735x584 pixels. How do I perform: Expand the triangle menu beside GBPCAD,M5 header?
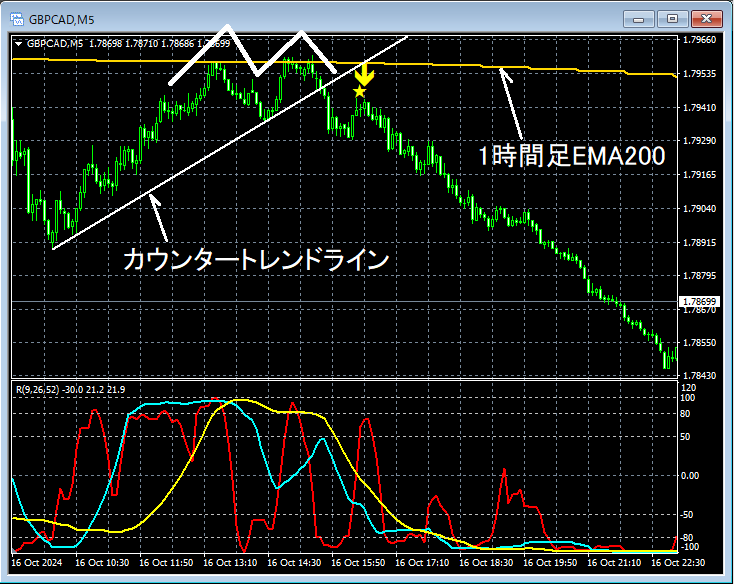[18, 44]
